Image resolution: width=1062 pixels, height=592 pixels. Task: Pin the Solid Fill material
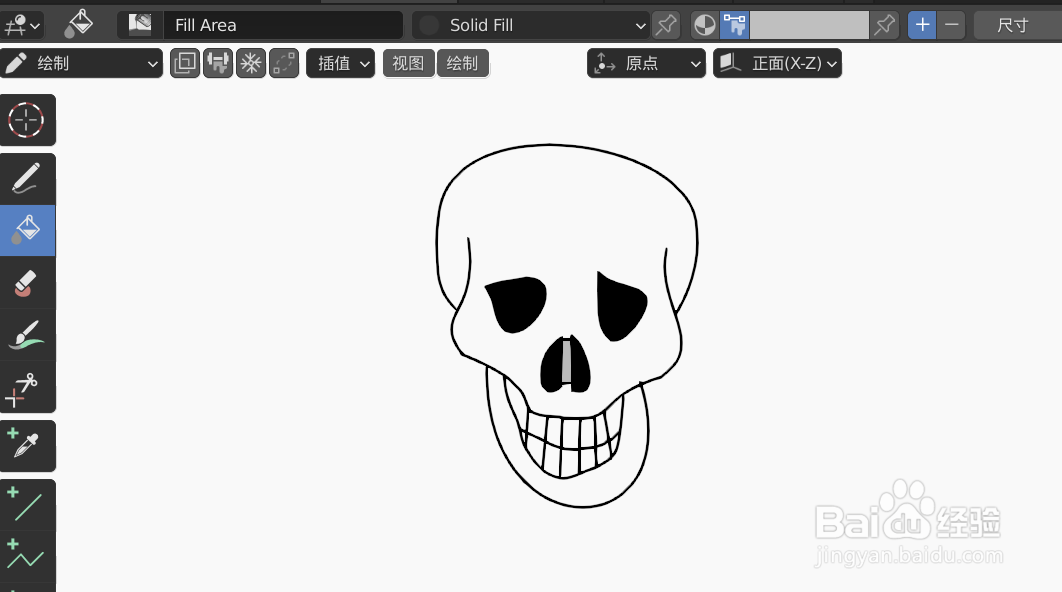666,25
